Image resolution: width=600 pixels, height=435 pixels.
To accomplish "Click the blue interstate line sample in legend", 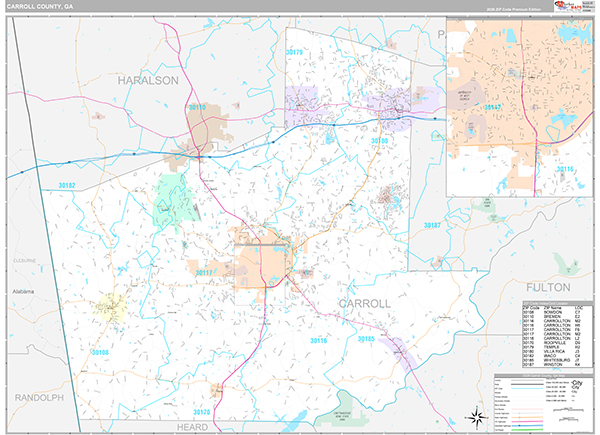I will (527, 426).
